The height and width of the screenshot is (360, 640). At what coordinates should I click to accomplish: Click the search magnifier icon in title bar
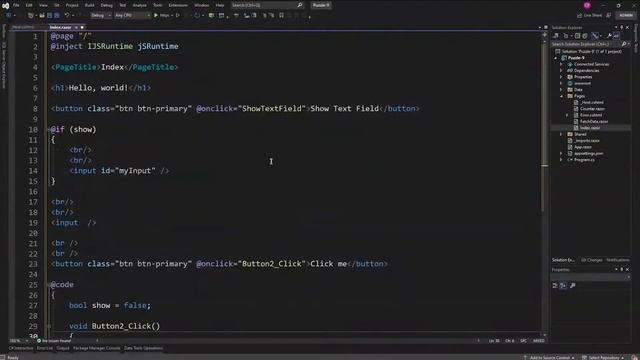(x=300, y=5)
